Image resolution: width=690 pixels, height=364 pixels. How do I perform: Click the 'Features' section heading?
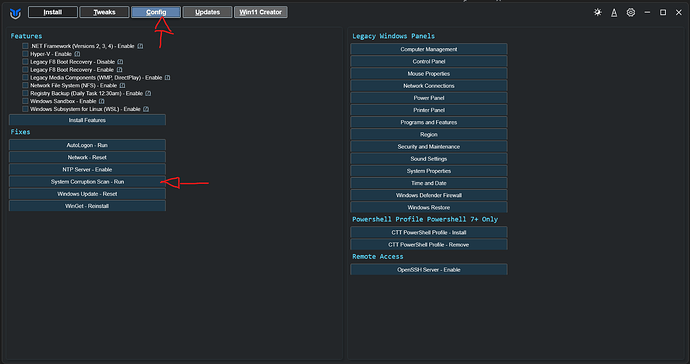(26, 36)
